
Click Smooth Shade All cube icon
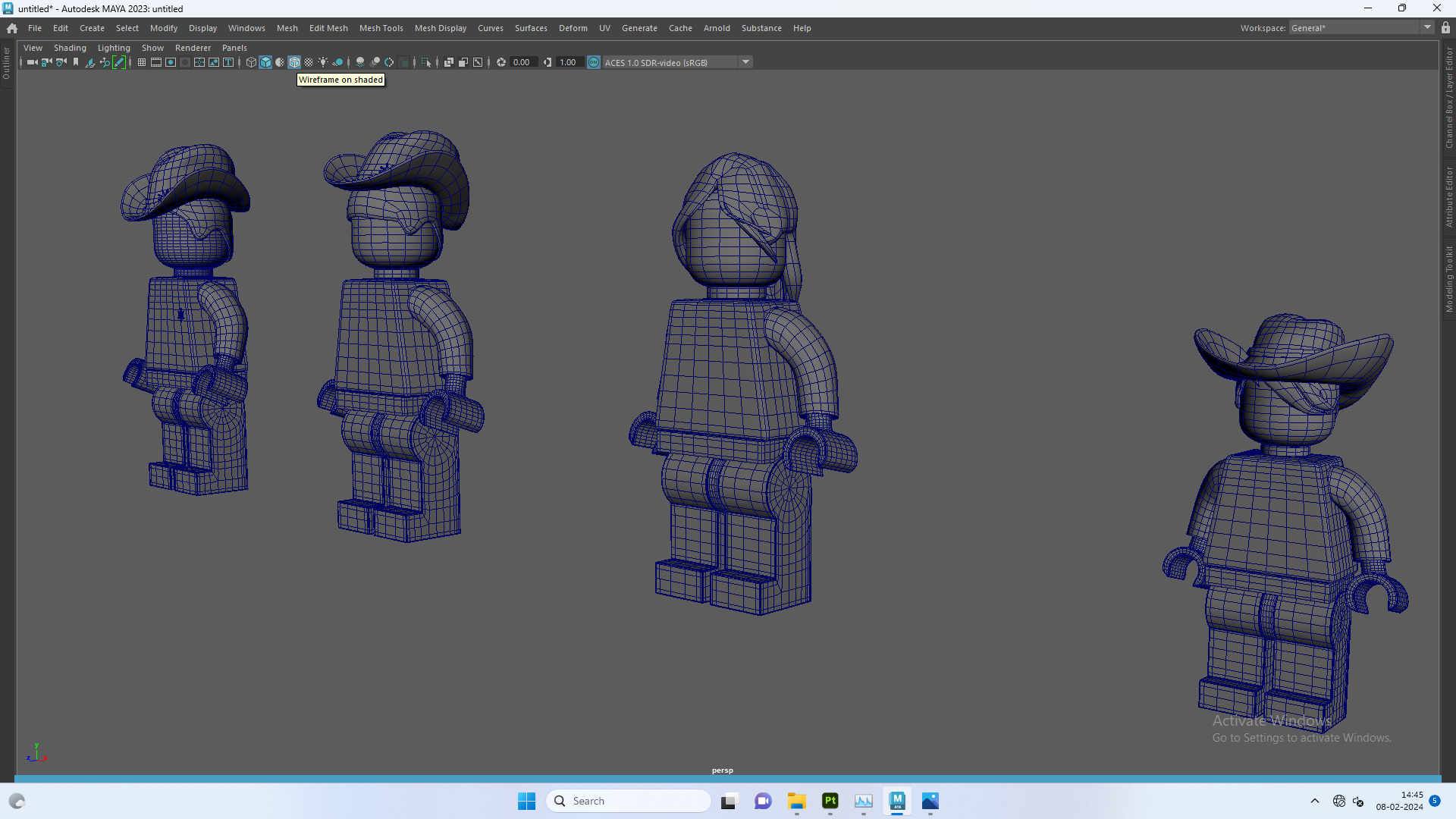pyautogui.click(x=265, y=62)
